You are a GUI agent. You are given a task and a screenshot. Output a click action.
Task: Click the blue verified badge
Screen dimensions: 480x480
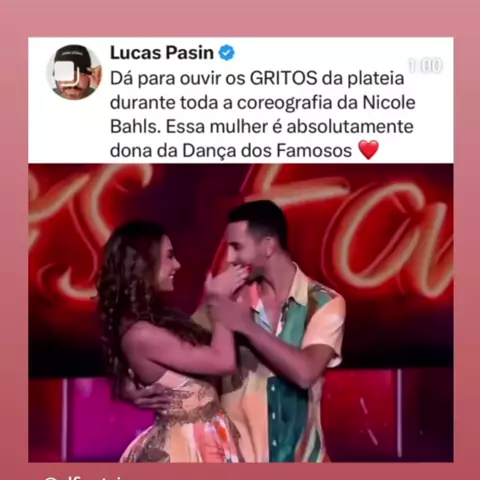[x=227, y=53]
